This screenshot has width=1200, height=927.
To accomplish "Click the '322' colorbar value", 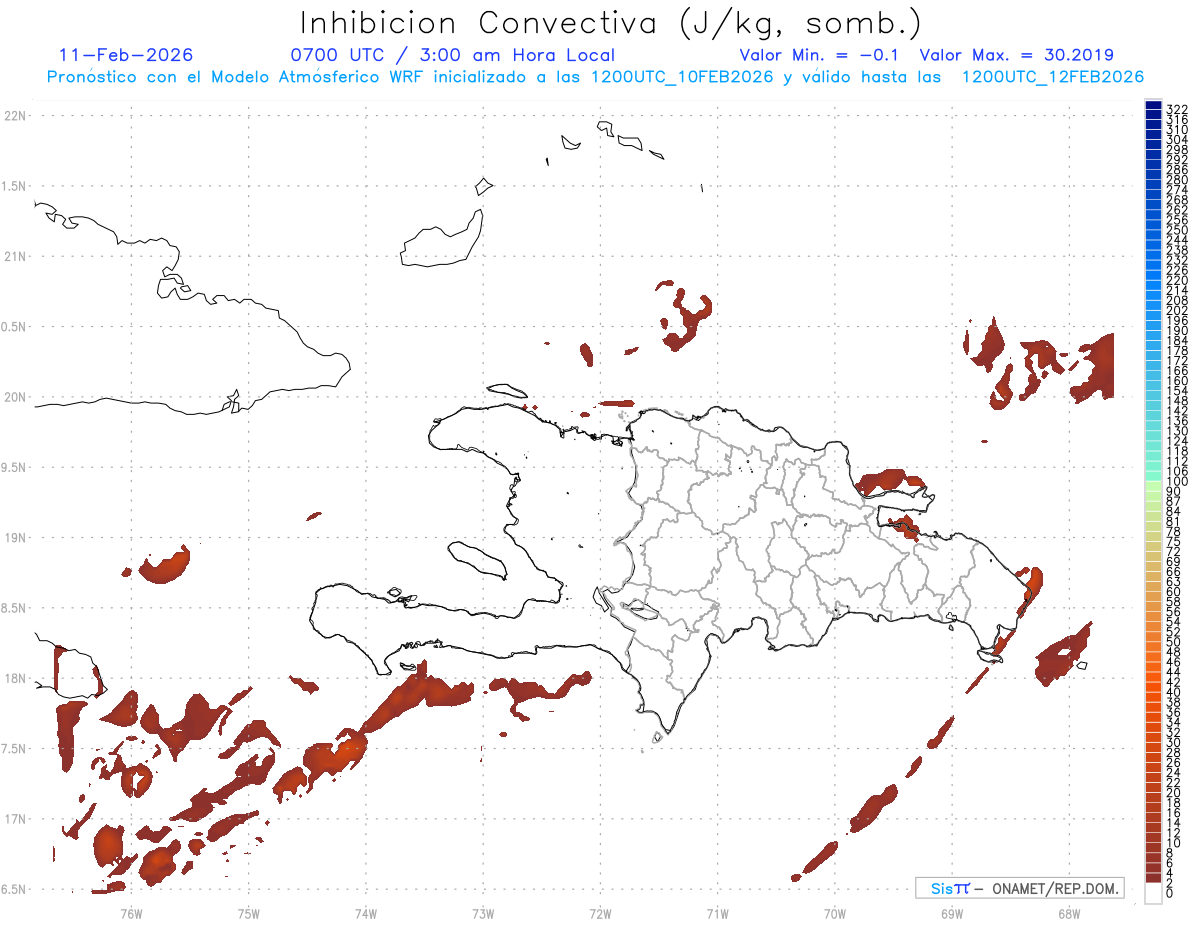I will click(1177, 109).
